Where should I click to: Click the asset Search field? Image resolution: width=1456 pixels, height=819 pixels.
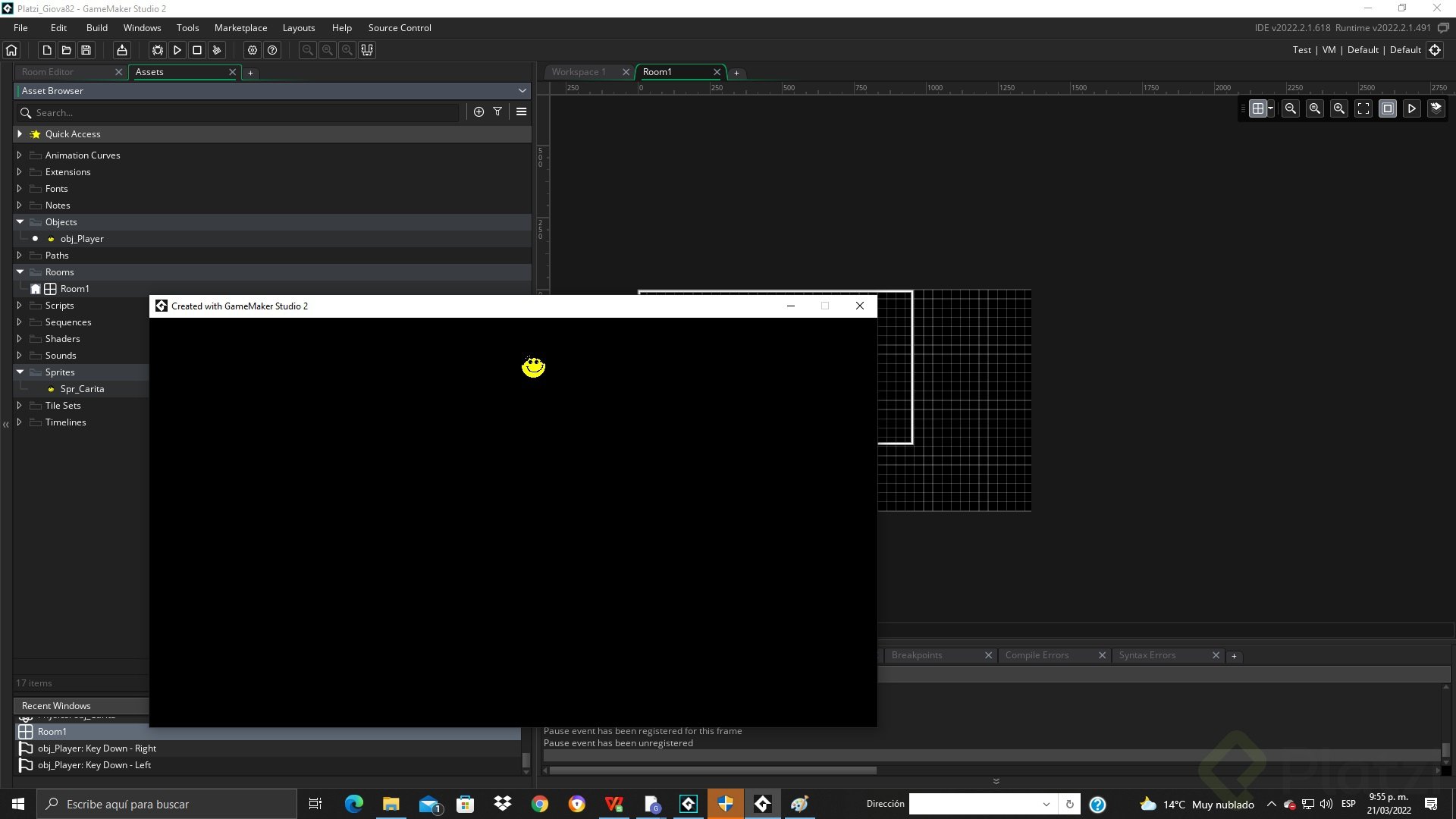coord(243,113)
